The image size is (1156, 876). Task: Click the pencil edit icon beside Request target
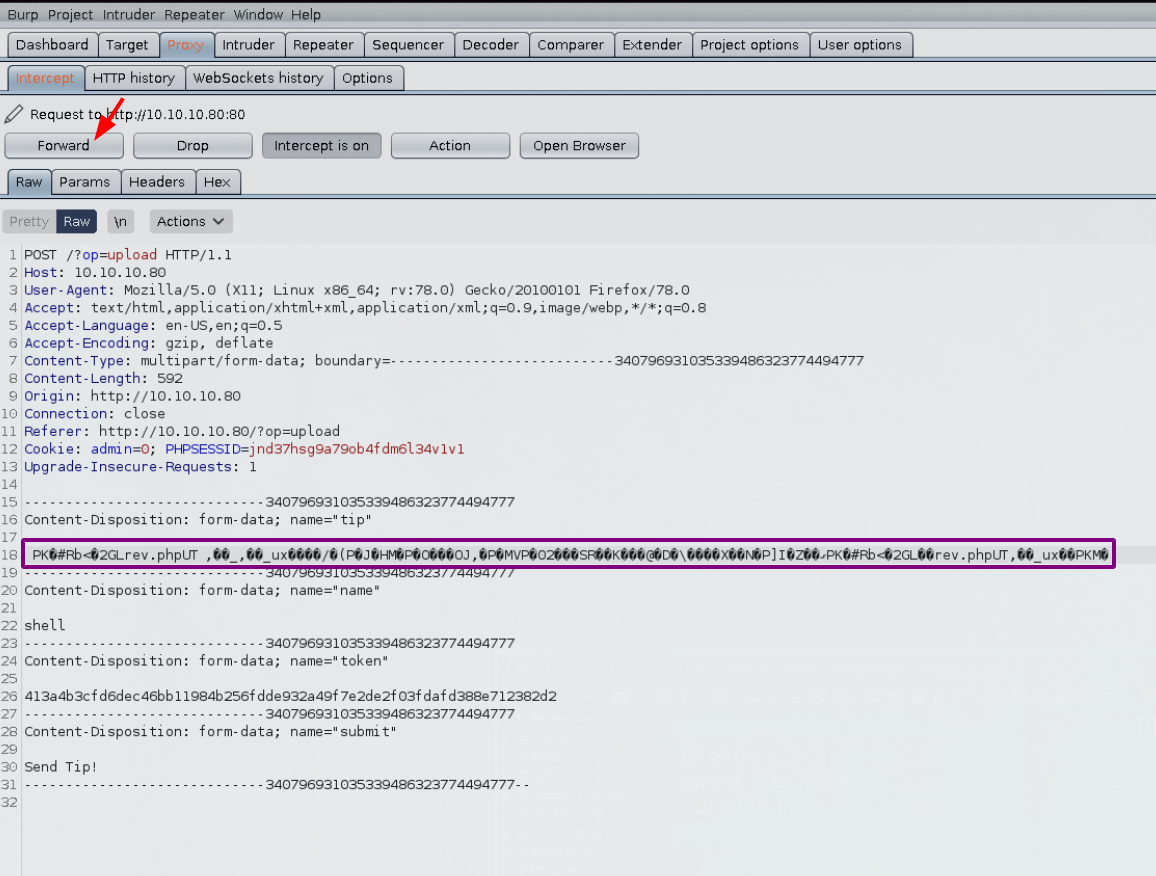coord(14,114)
